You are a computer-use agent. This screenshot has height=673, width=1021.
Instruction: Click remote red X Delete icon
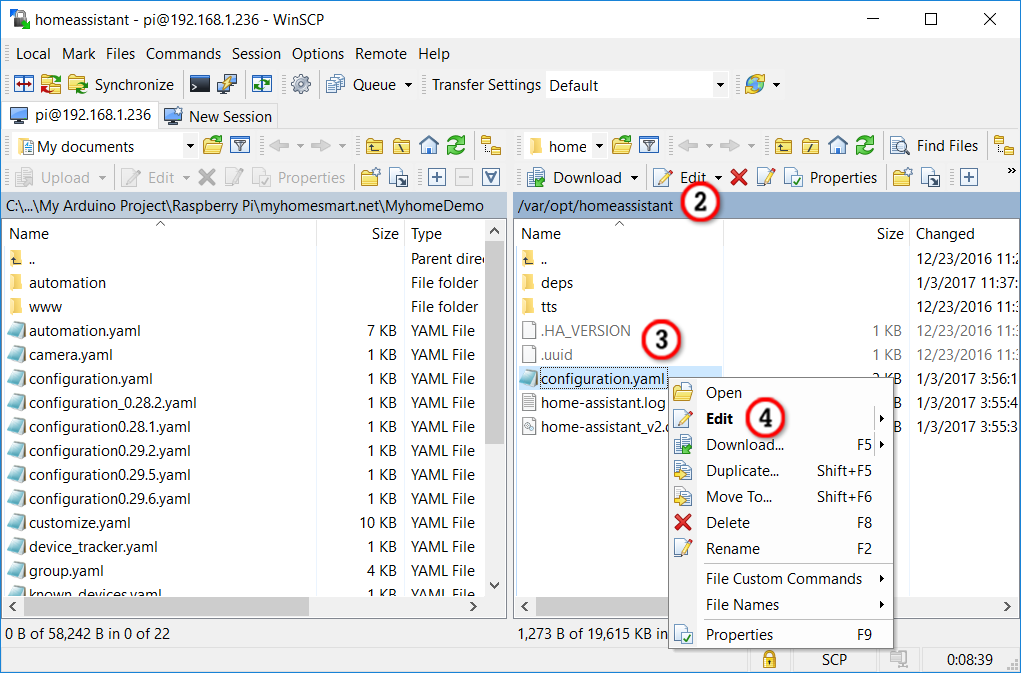[x=738, y=177]
